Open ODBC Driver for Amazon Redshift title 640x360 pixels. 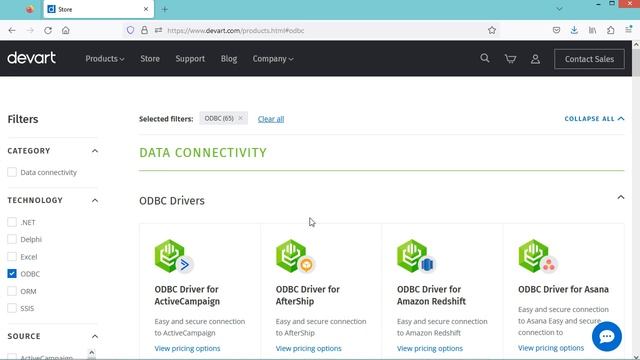pyautogui.click(x=431, y=295)
